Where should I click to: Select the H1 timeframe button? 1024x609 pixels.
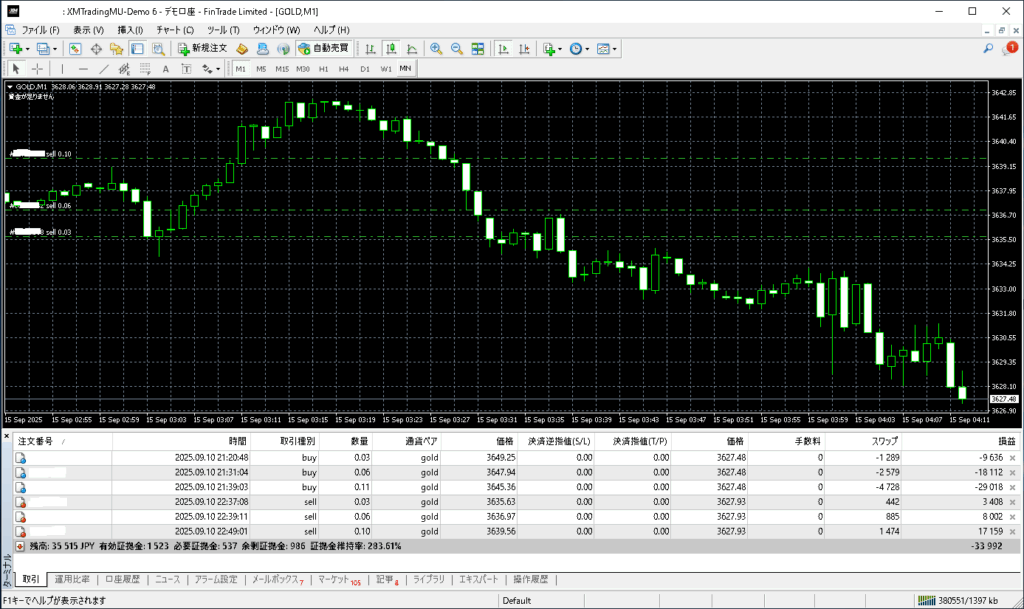coord(323,69)
